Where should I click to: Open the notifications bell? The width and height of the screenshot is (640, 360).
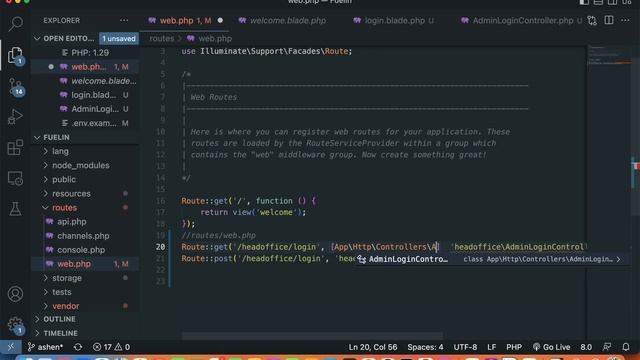(x=626, y=347)
